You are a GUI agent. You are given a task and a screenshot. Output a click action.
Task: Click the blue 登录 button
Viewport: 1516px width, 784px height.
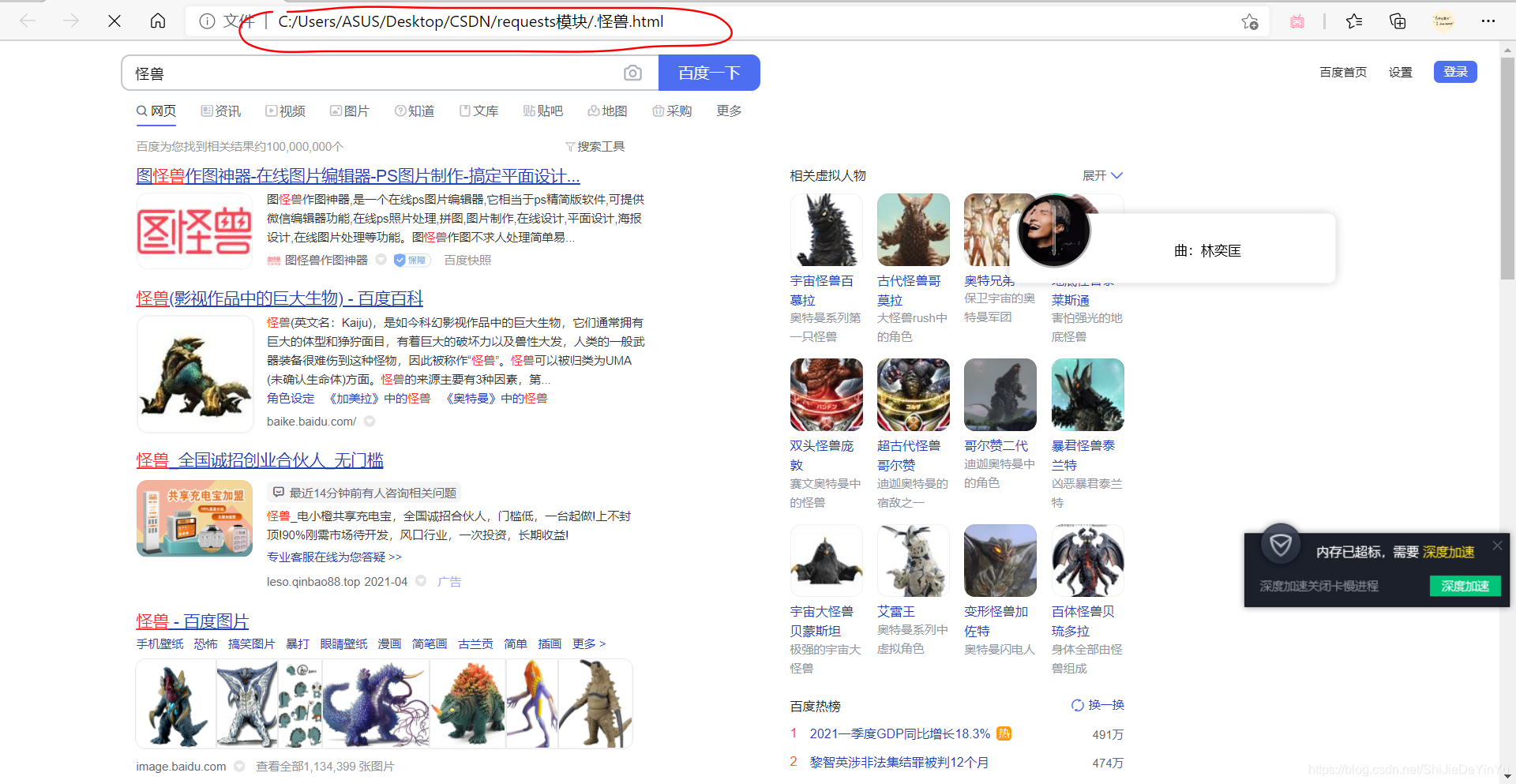[x=1455, y=72]
